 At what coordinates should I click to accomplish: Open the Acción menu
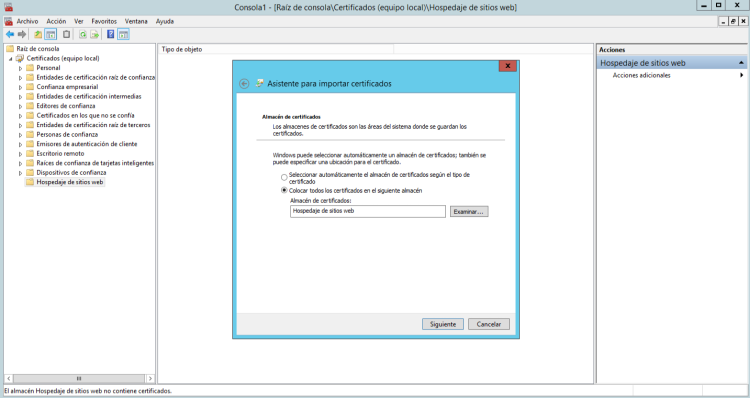point(56,22)
